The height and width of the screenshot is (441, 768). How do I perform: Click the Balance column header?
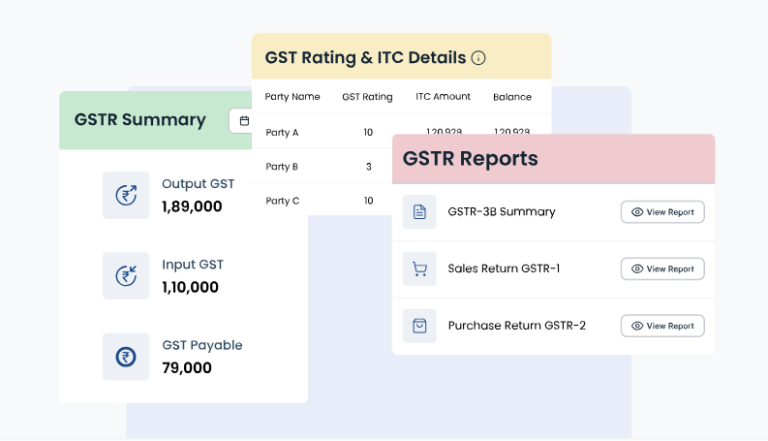click(x=511, y=97)
